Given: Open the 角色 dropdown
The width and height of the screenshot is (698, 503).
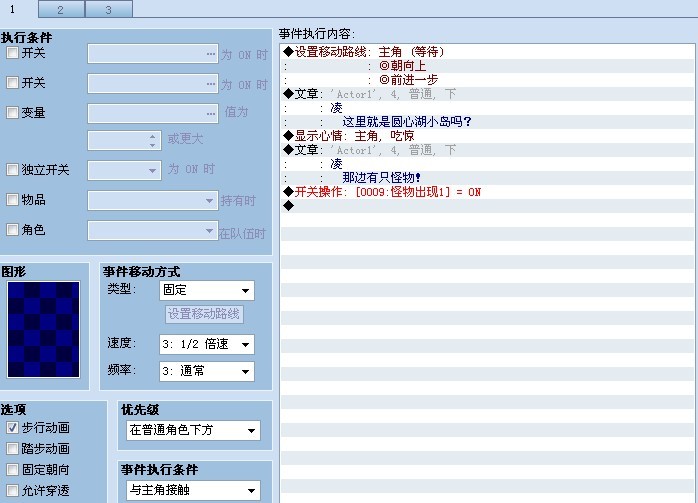Looking at the screenshot, I should (x=153, y=231).
